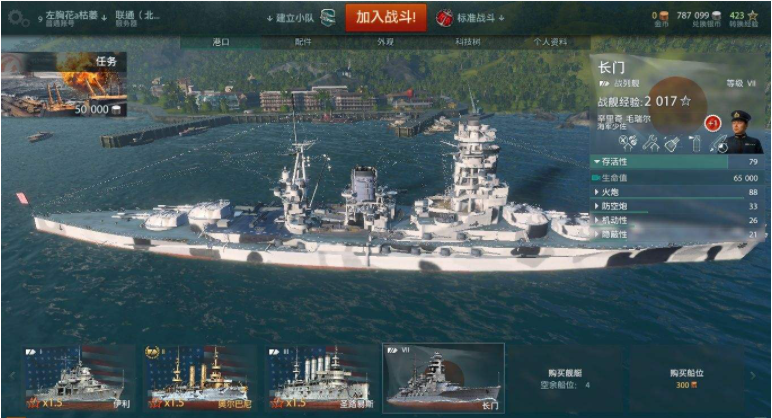Click the 购买船位 300 button
This screenshot has width=772, height=418.
point(687,378)
